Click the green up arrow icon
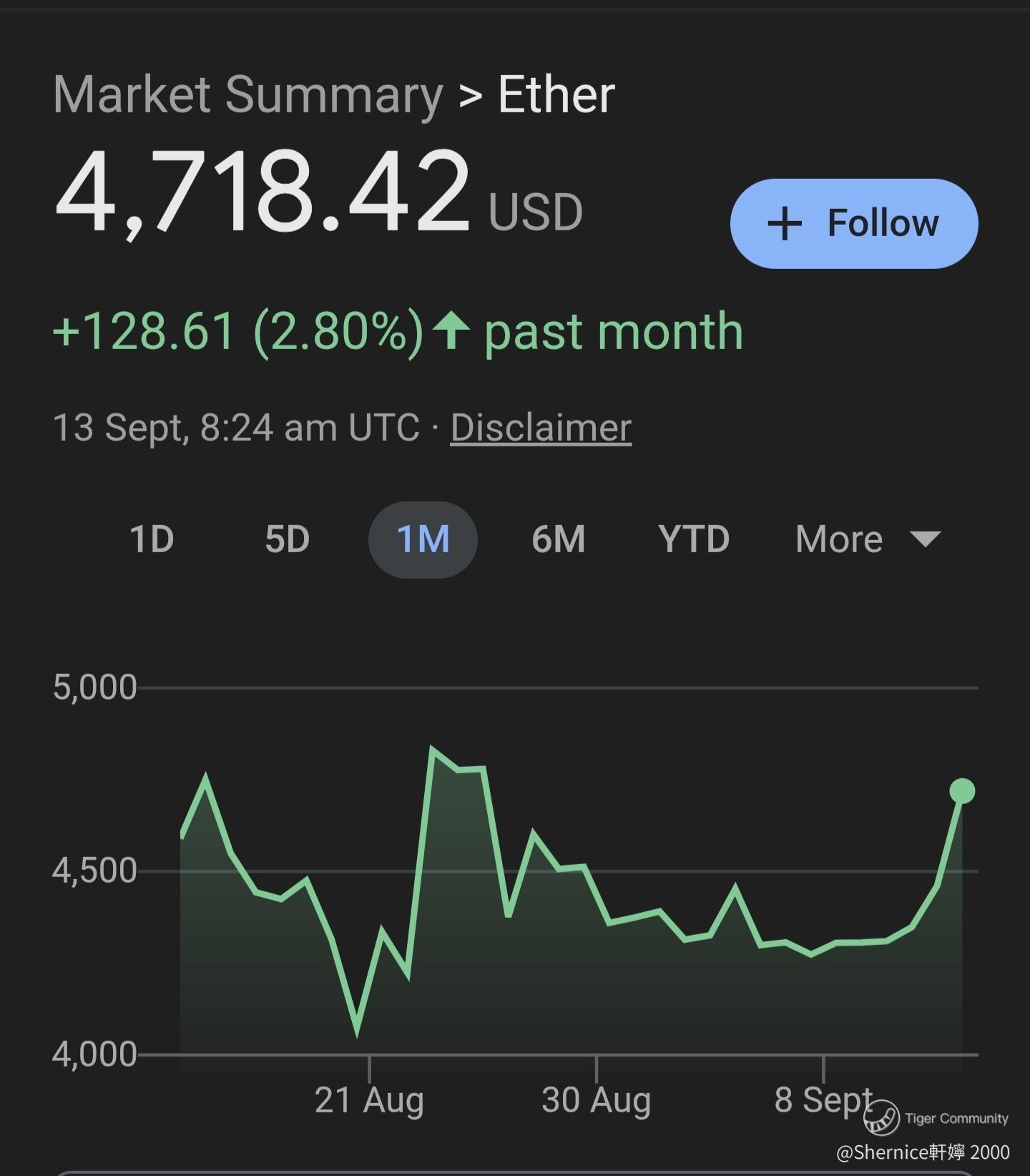Image resolution: width=1030 pixels, height=1176 pixels. pyautogui.click(x=452, y=330)
